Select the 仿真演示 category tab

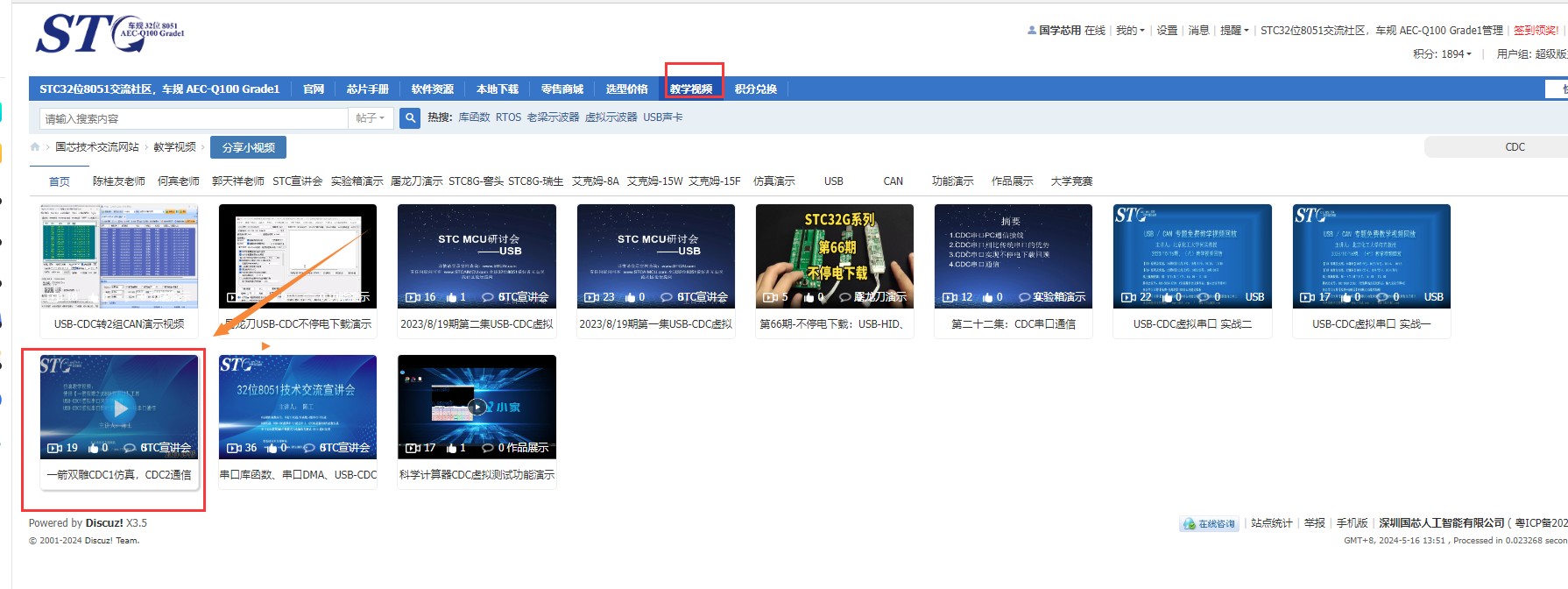(774, 181)
